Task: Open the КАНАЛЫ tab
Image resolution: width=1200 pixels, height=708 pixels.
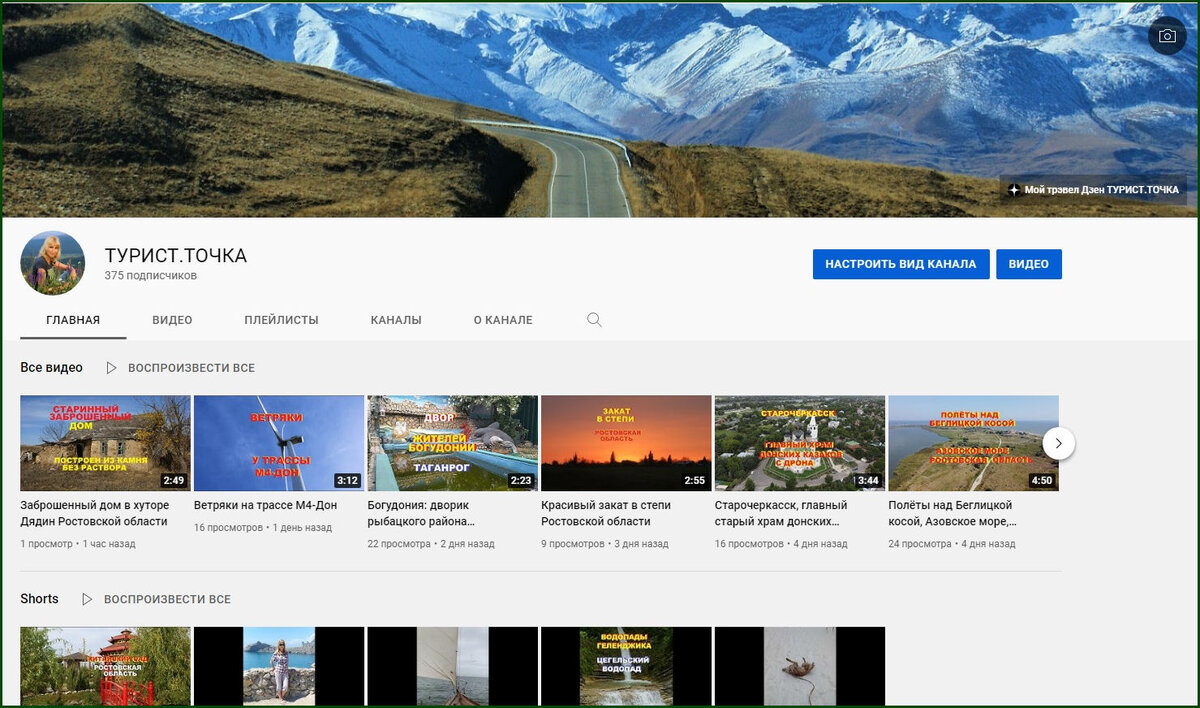Action: point(394,319)
